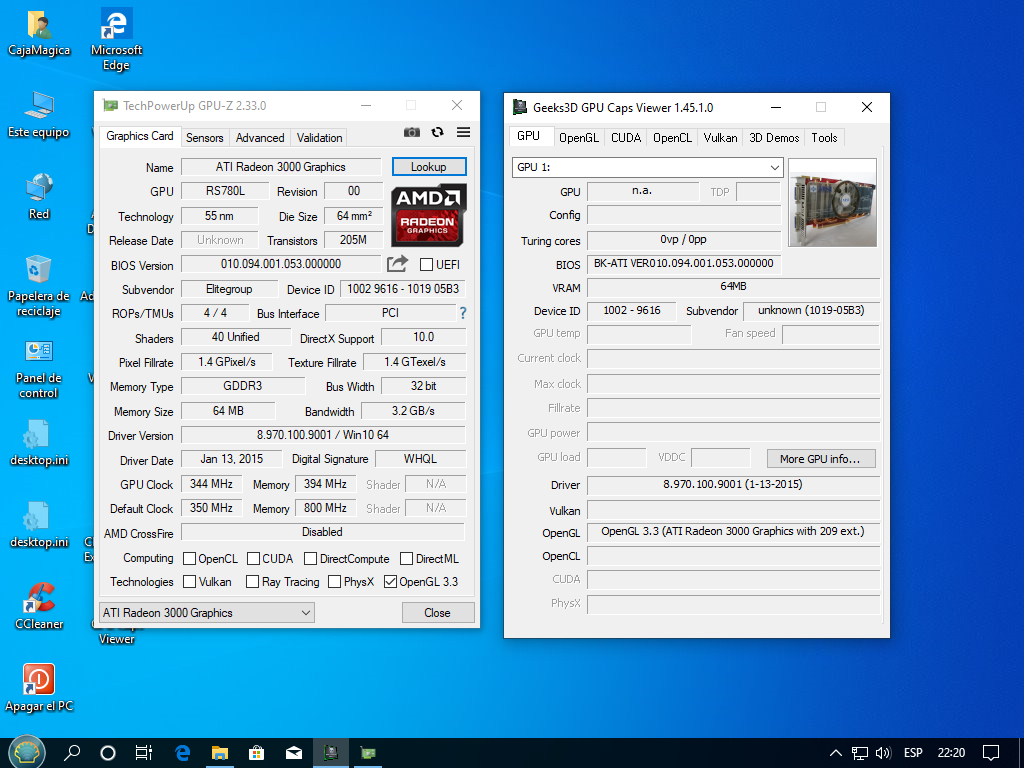Open the volume control in the tray
Screen dimensions: 1024x768
click(x=883, y=753)
